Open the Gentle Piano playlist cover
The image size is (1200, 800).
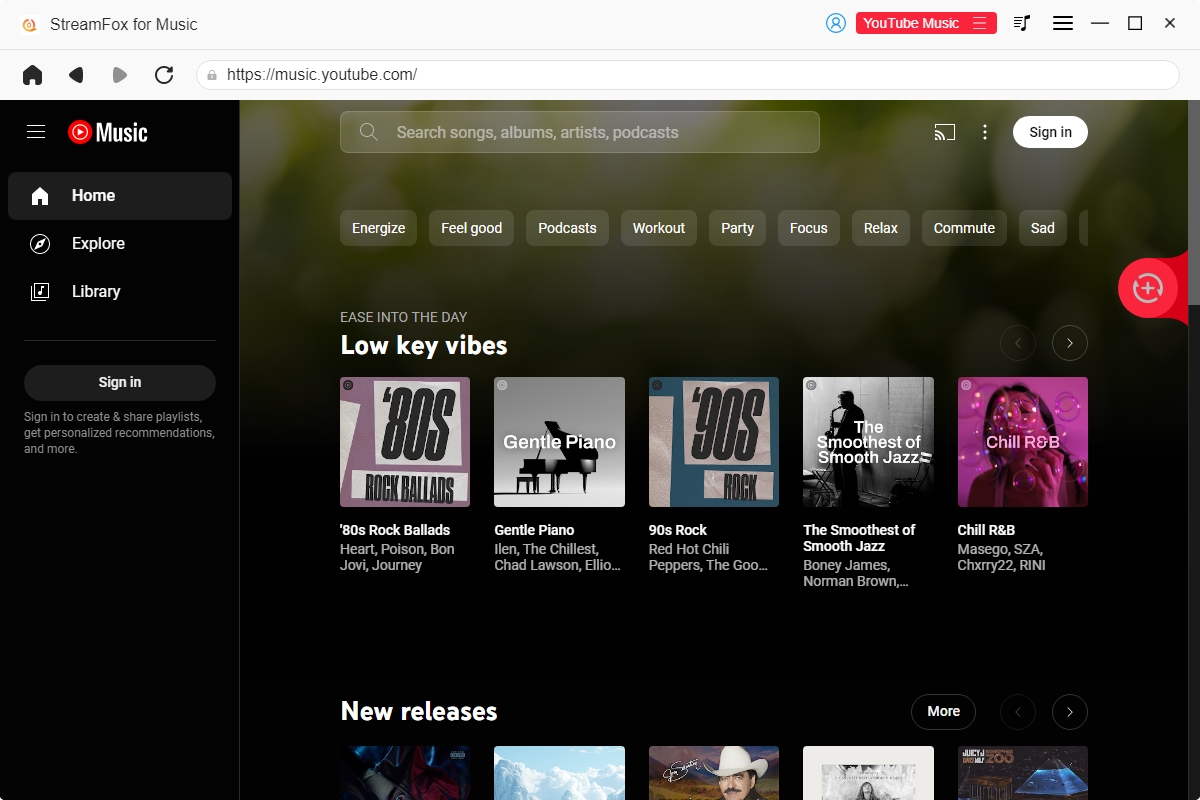click(x=560, y=442)
